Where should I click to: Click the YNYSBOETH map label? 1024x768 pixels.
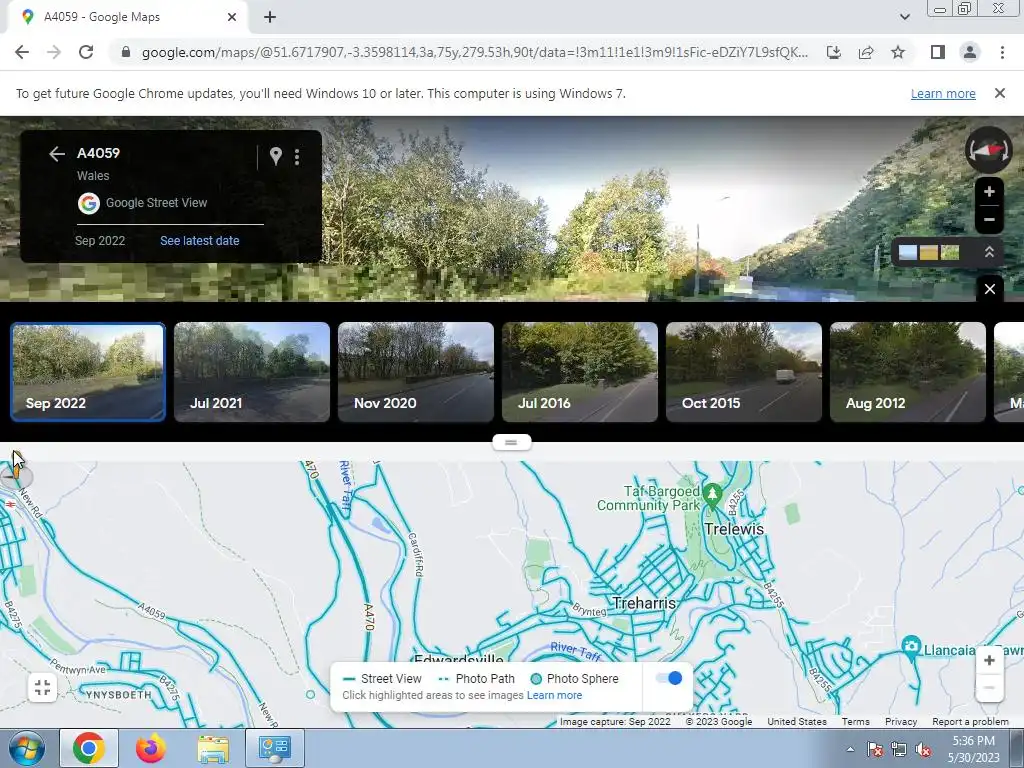118,695
